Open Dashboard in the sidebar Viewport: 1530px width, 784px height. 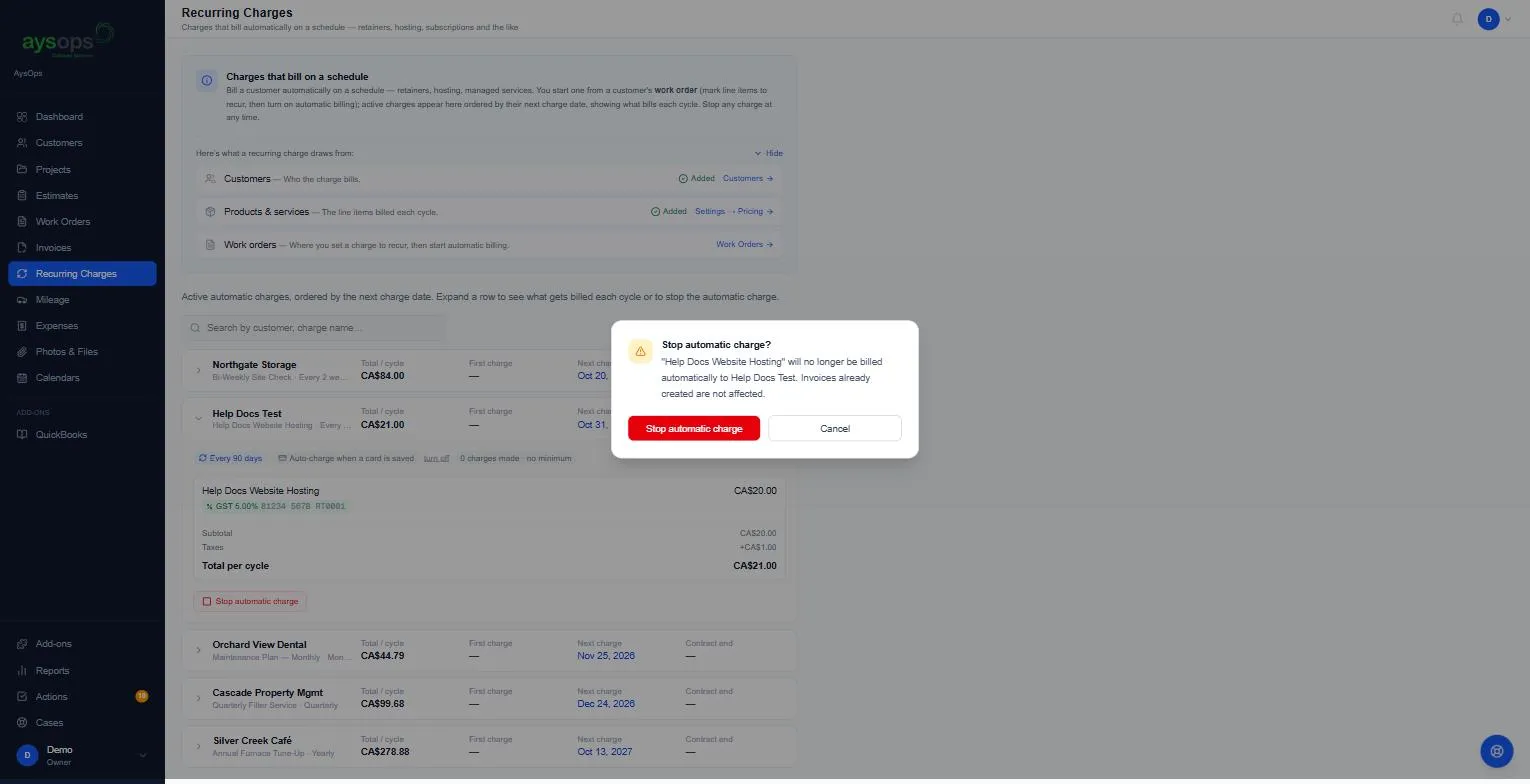(x=82, y=117)
